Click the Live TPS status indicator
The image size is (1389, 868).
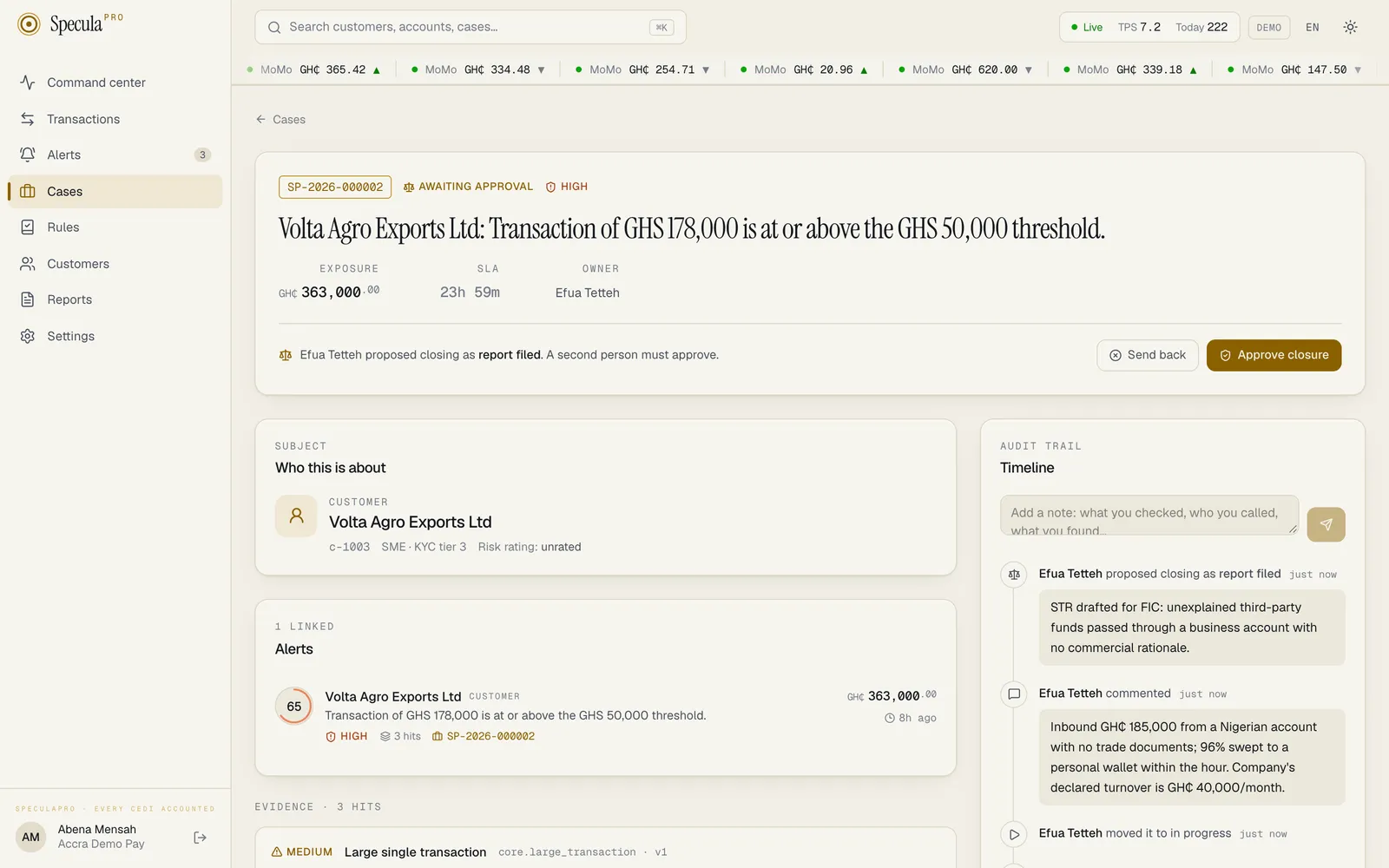1149,27
